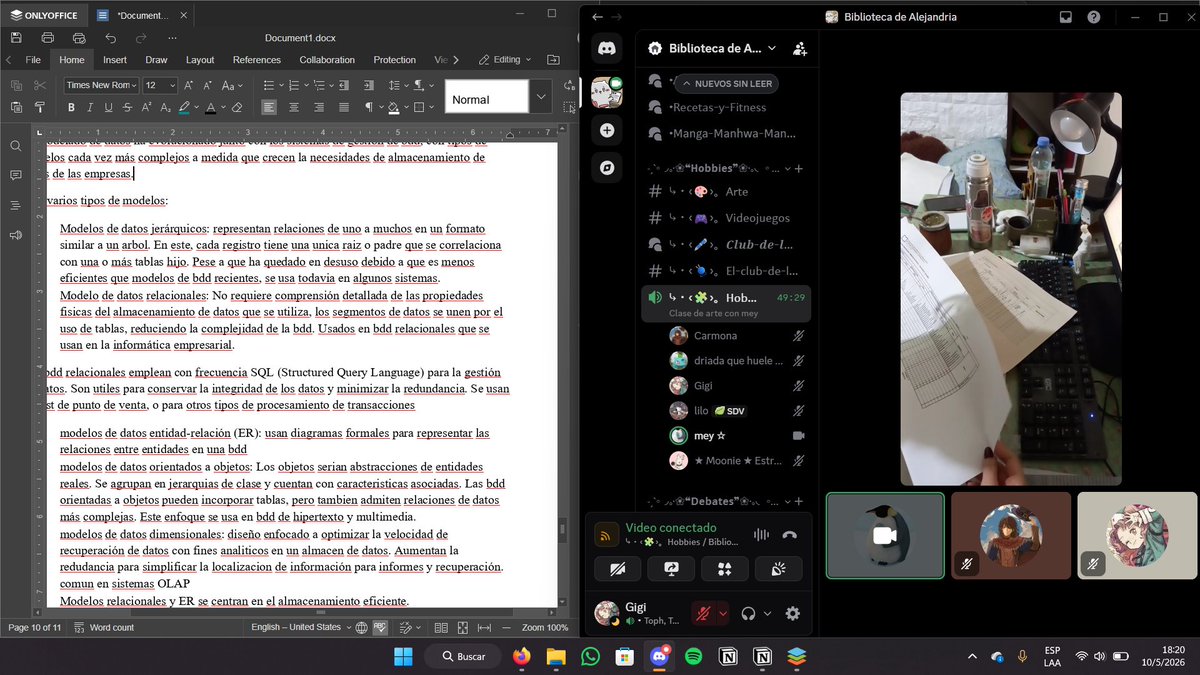Open the Comments panel in left sidebar

click(x=15, y=175)
